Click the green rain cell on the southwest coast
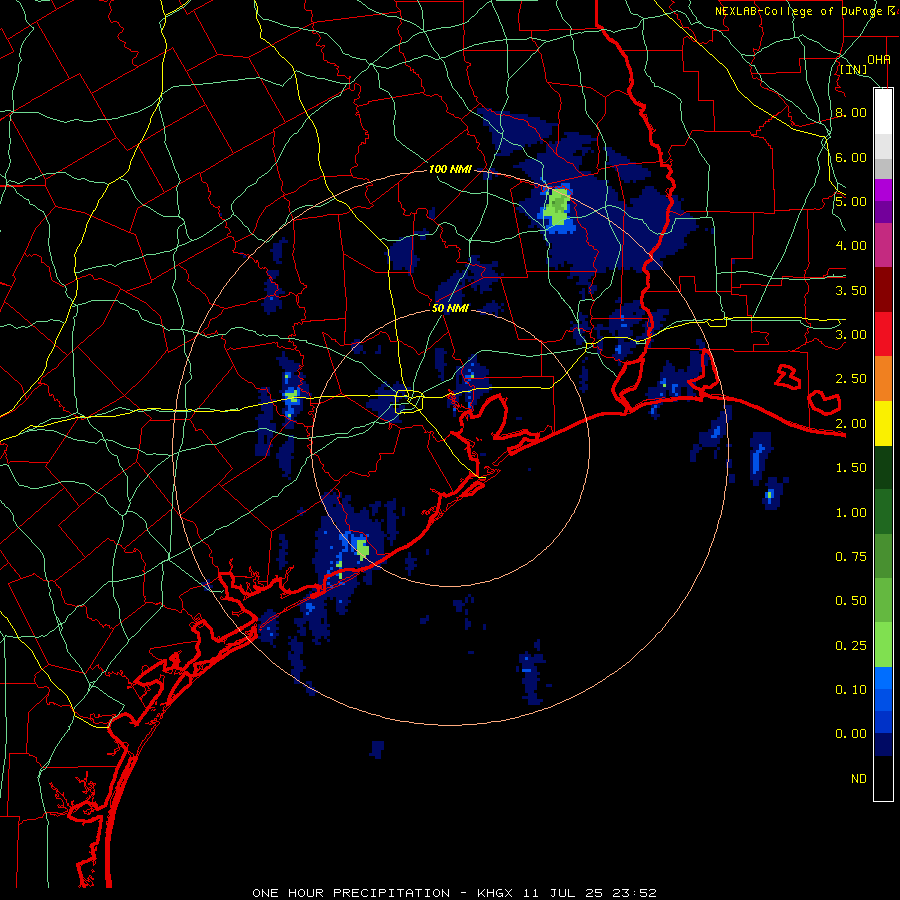Image resolution: width=900 pixels, height=900 pixels. click(x=362, y=549)
